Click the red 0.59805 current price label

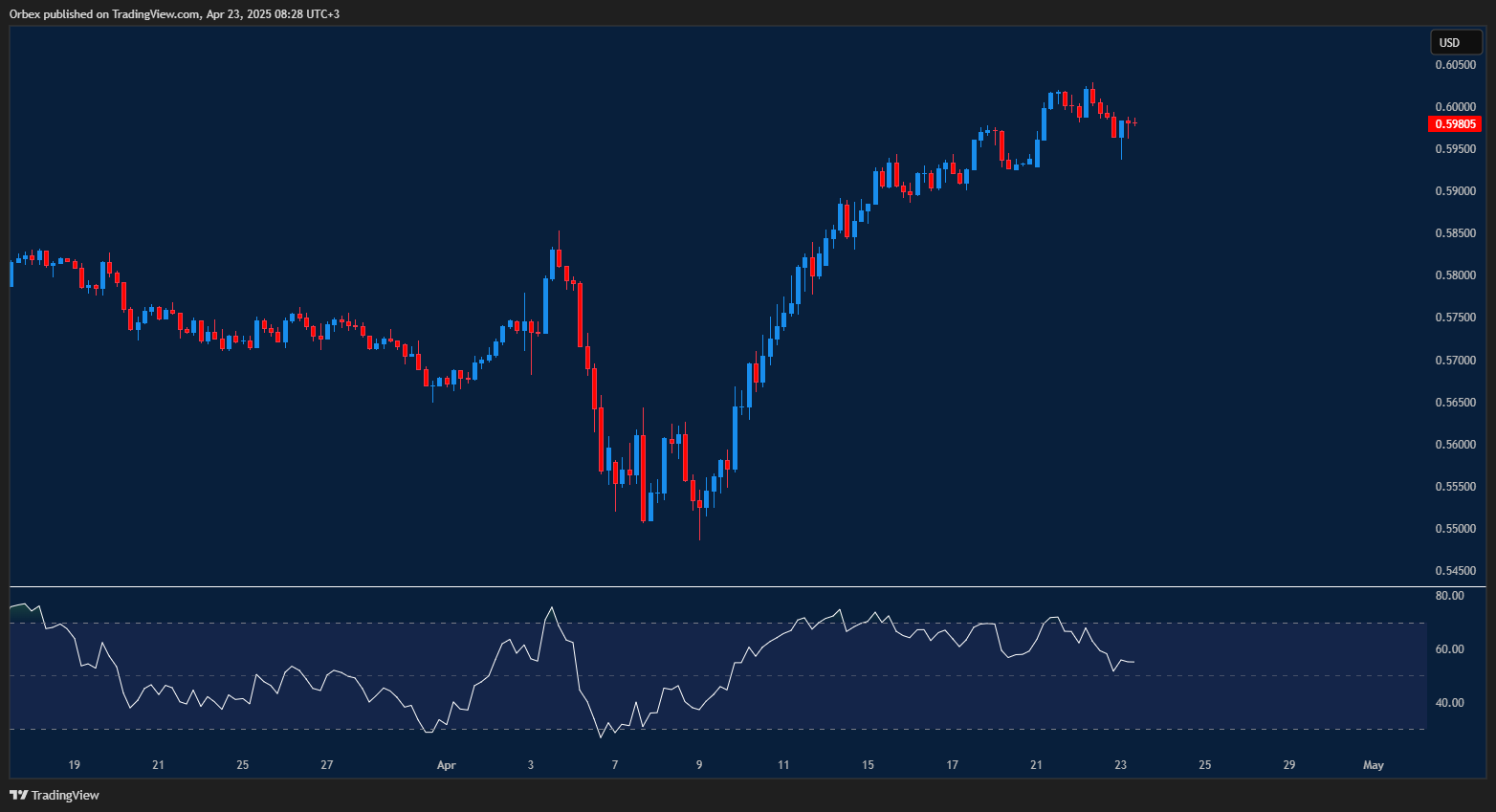(x=1454, y=124)
